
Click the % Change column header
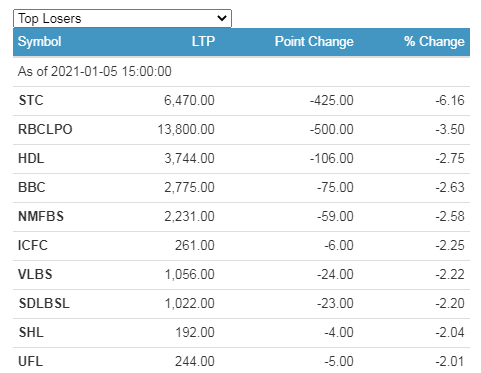point(434,42)
